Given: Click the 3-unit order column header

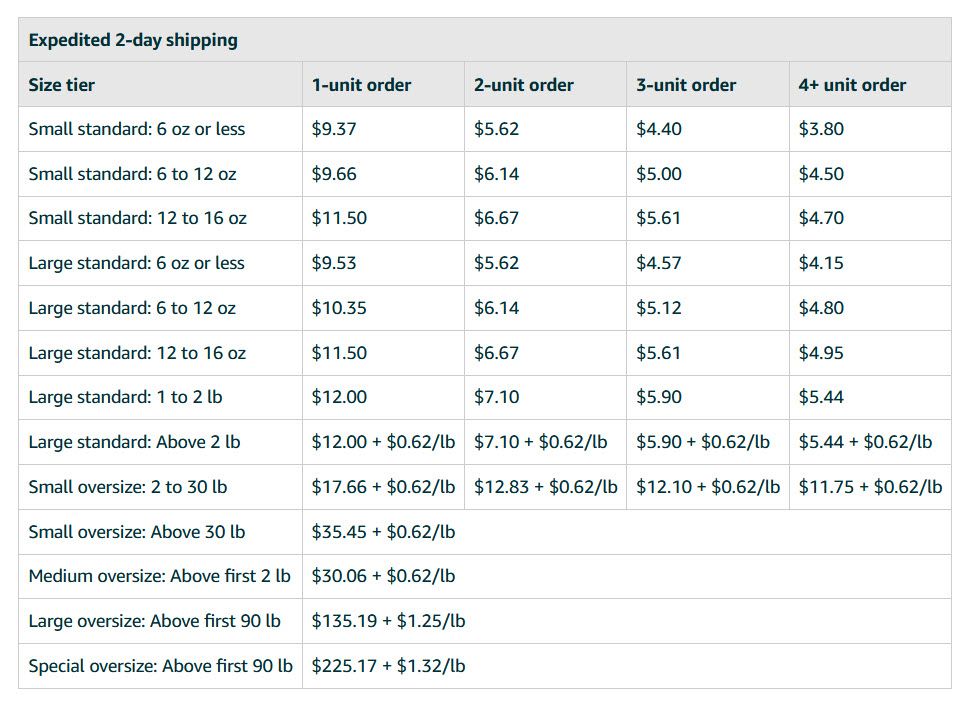Looking at the screenshot, I should [x=686, y=85].
